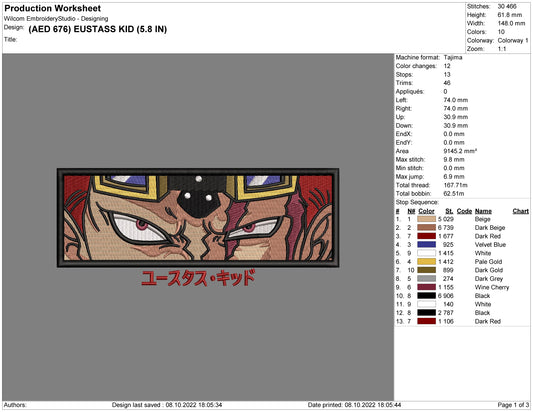
Task: Click the Max stitch value '9.8 mm'
Action: point(453,159)
